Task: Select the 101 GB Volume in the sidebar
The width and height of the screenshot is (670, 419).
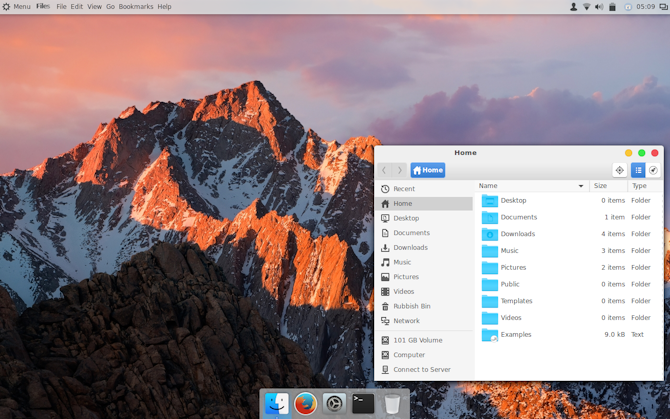Action: point(417,340)
